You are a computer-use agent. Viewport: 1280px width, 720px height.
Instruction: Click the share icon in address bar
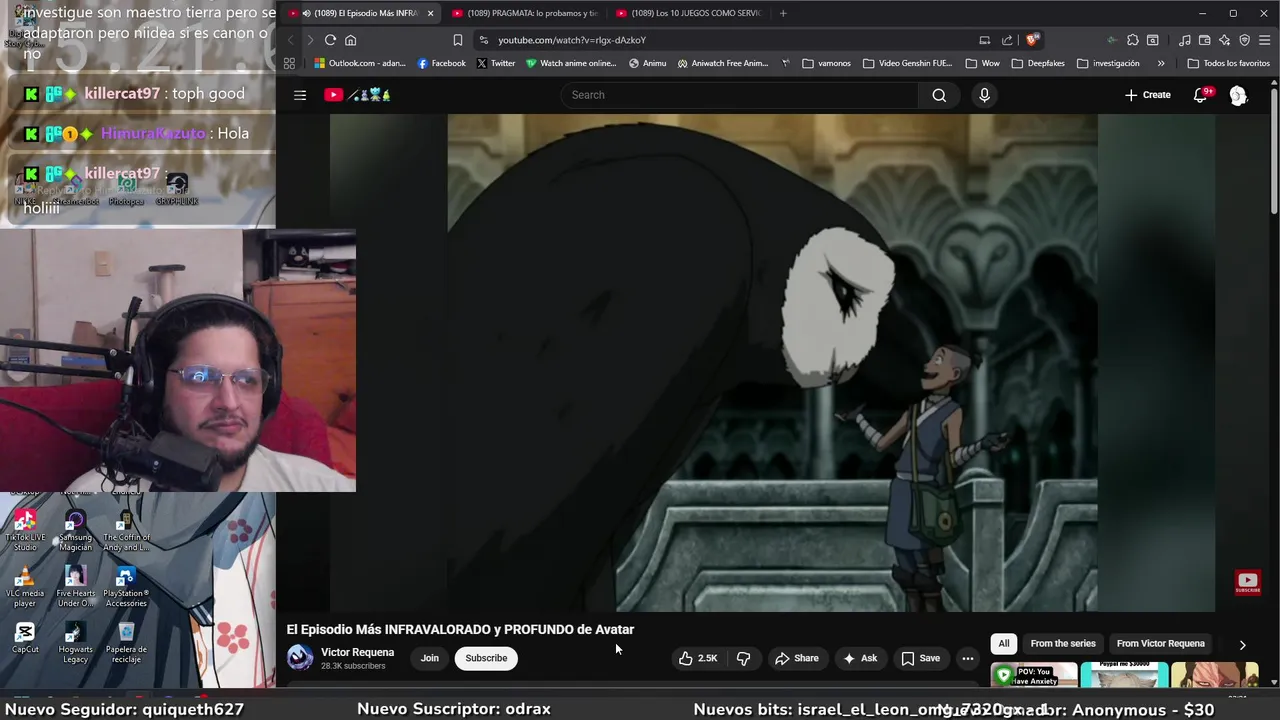[1007, 40]
